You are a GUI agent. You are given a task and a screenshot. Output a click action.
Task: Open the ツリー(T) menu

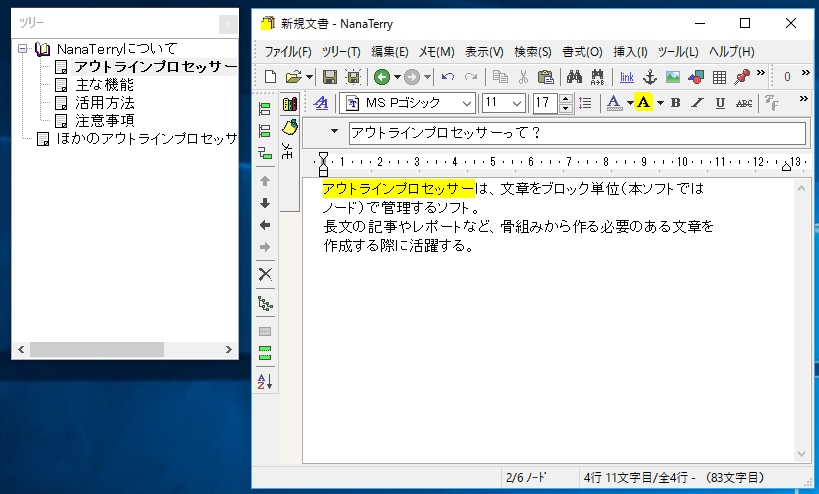(x=341, y=52)
